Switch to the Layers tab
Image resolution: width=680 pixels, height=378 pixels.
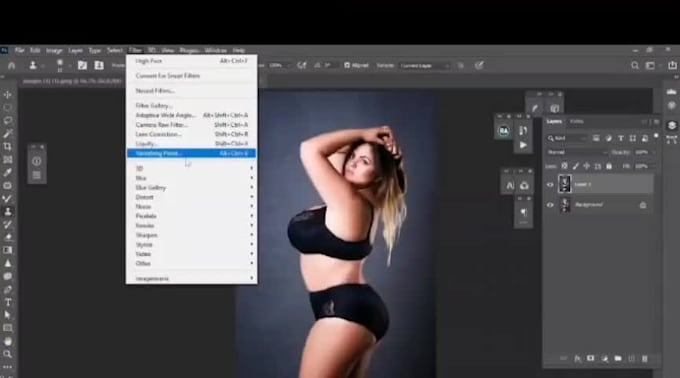tap(554, 122)
